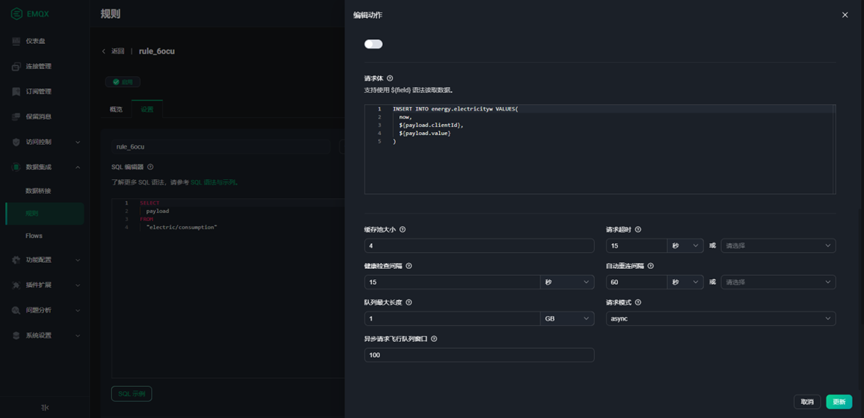Click help icon next to 请求体
Screen dimensions: 864x418
390,78
